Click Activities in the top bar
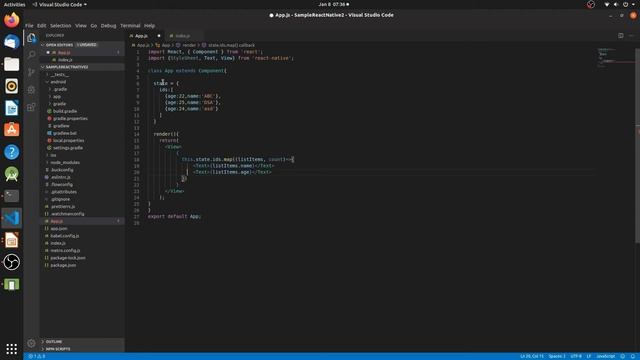This screenshot has width=640, height=360. coord(14,4)
